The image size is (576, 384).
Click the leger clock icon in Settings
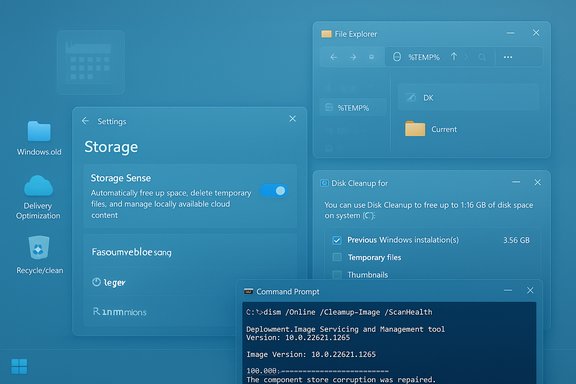[x=96, y=282]
